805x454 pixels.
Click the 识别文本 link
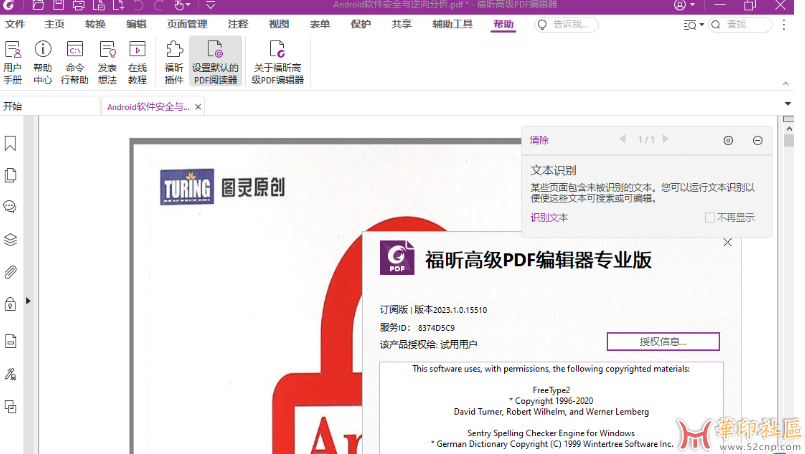[x=549, y=218]
